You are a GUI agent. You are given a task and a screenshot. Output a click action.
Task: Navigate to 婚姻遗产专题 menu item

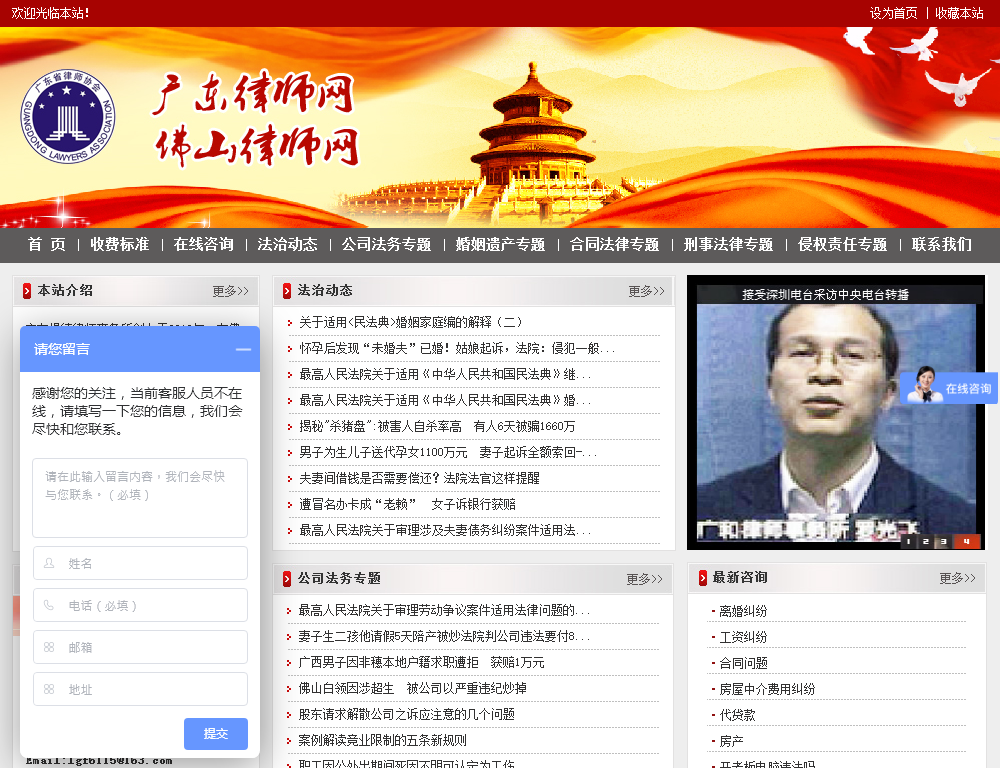(501, 244)
